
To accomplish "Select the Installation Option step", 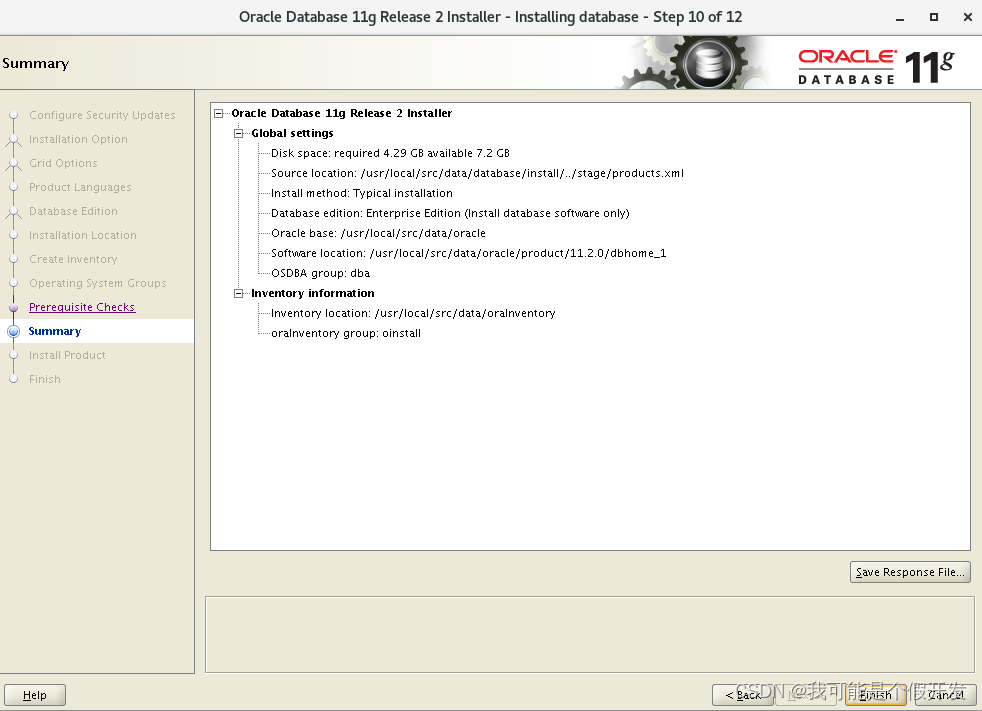I will (x=78, y=139).
